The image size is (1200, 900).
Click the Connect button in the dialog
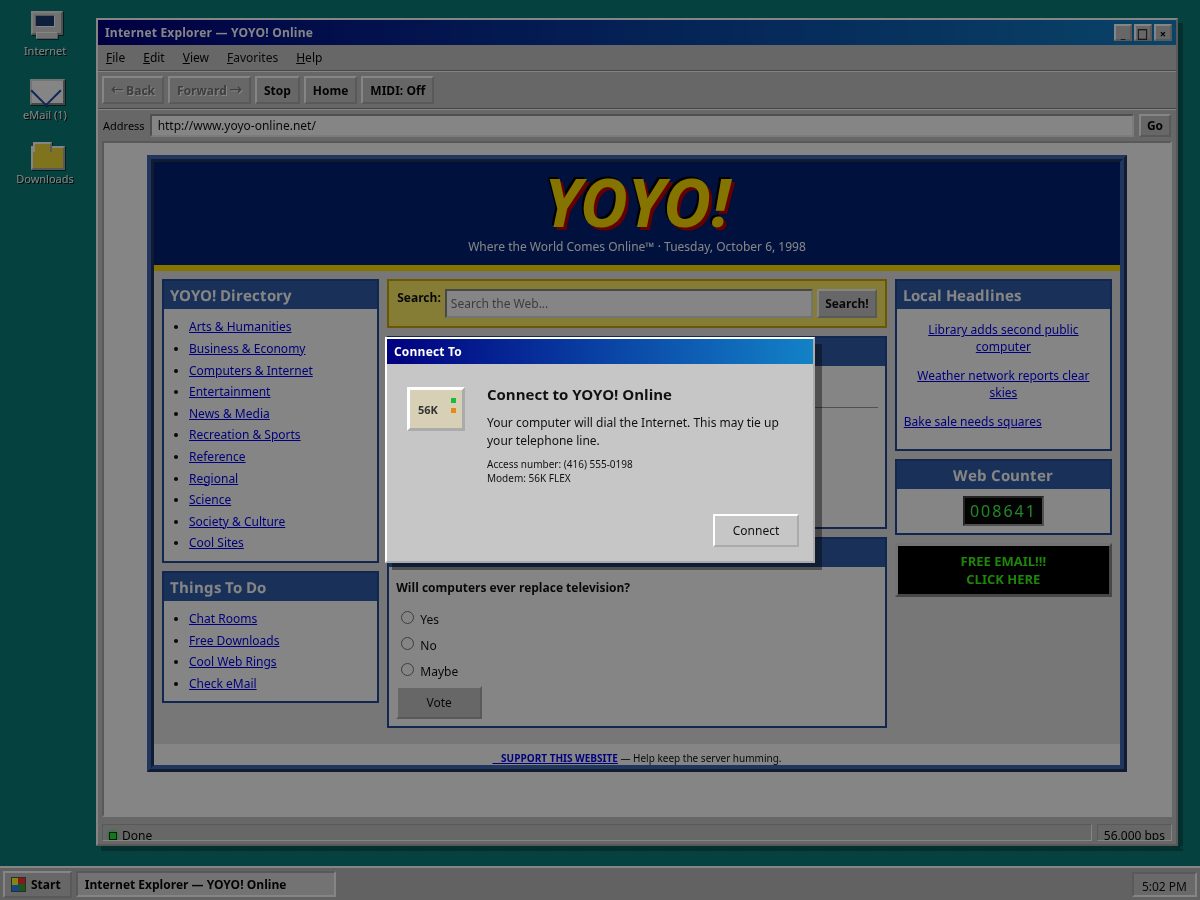tap(756, 530)
